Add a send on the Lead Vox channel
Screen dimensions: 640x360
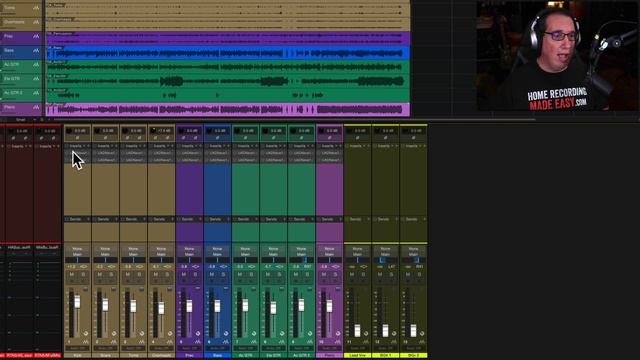[x=369, y=219]
